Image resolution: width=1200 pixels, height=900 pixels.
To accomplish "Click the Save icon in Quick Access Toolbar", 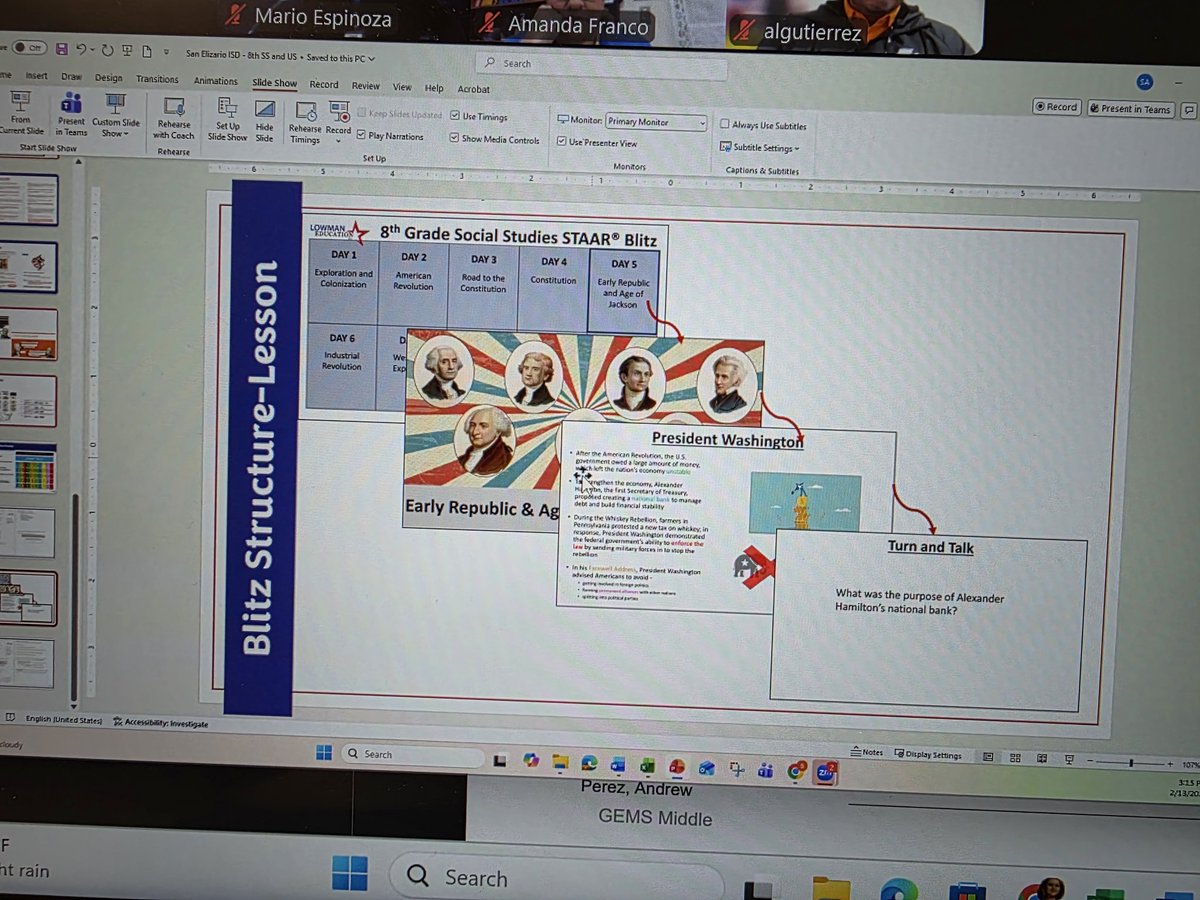I will tap(63, 48).
